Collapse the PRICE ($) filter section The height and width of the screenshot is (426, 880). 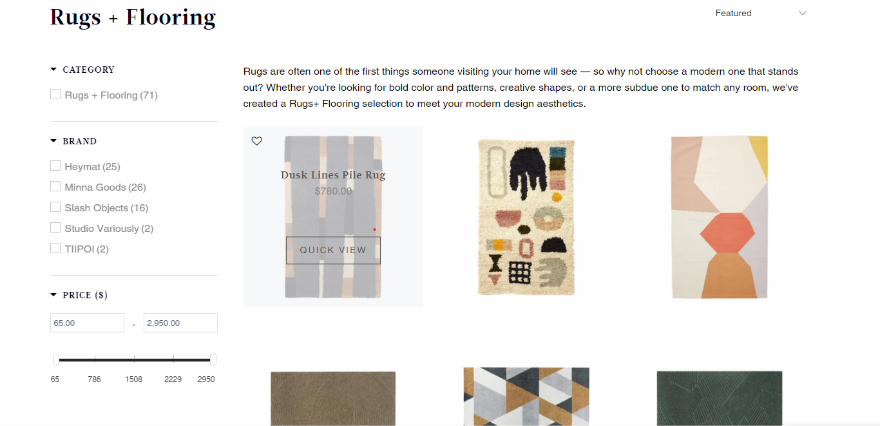79,295
